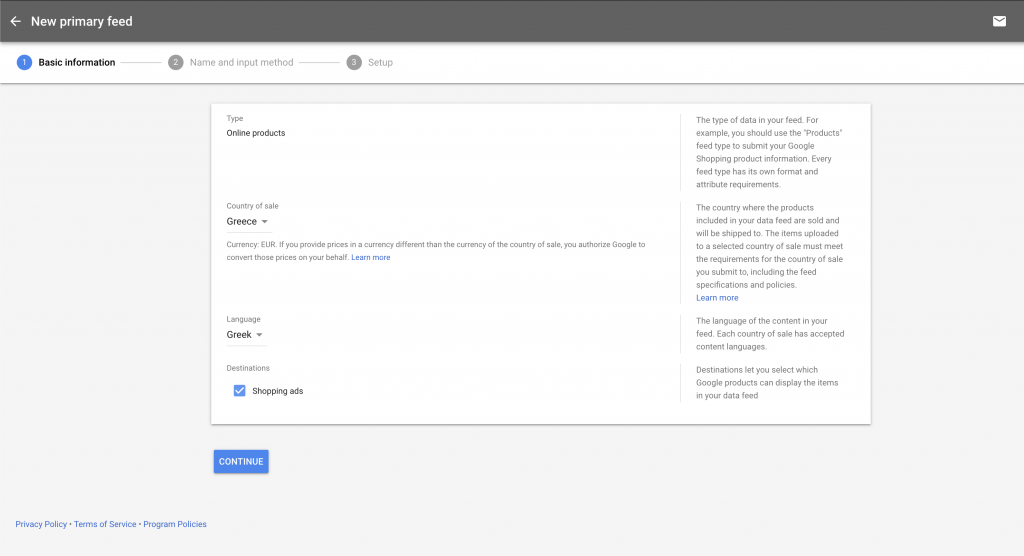Go back using the header arrow
1024x556 pixels.
(16, 22)
